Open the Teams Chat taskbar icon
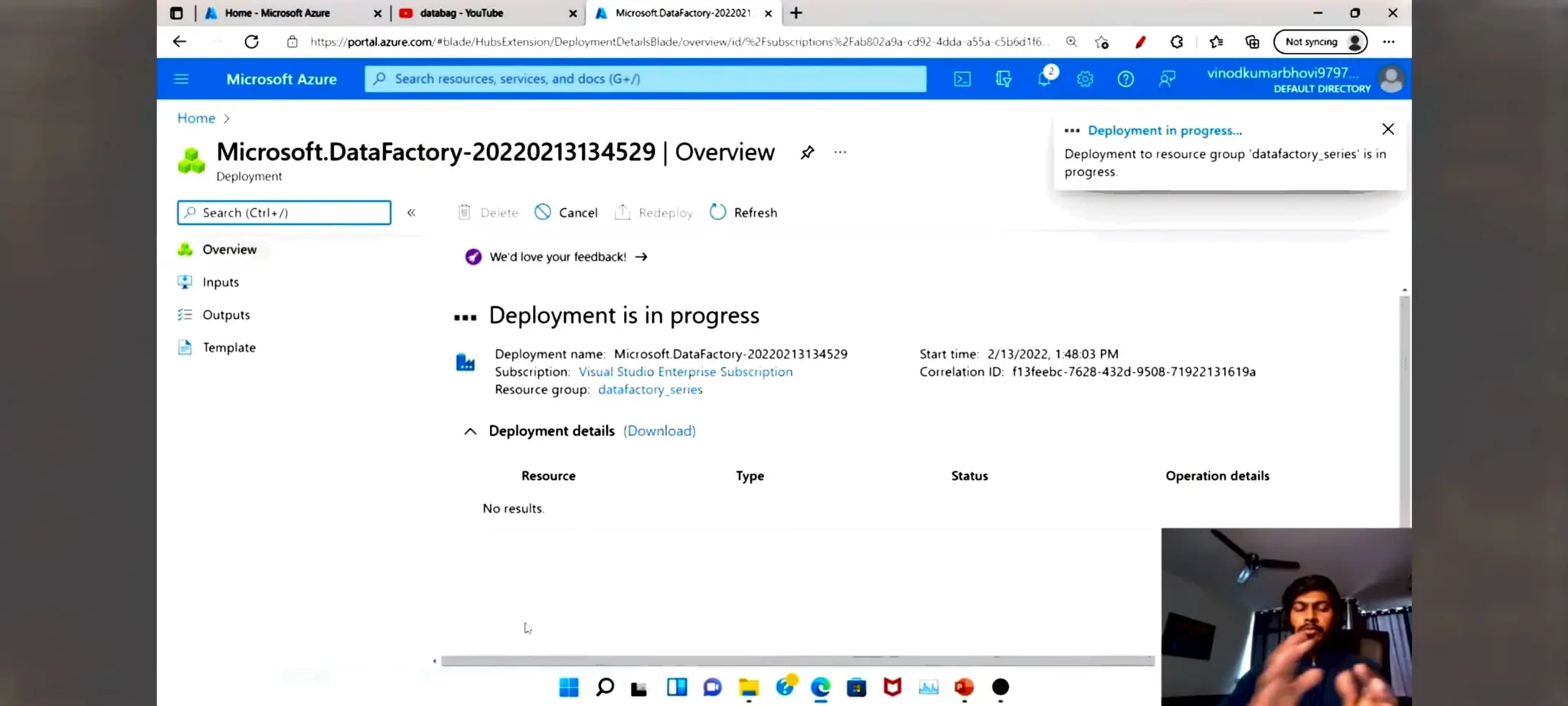 tap(713, 687)
